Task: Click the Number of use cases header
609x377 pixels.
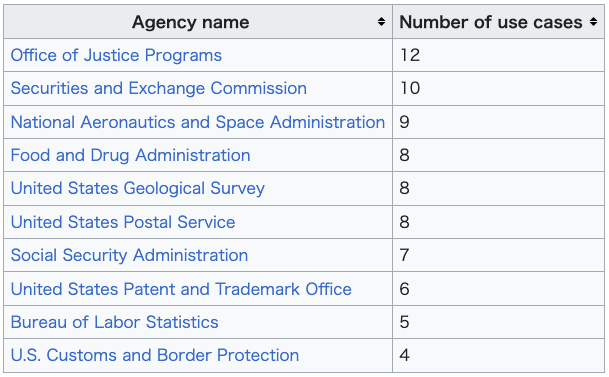Action: [498, 22]
